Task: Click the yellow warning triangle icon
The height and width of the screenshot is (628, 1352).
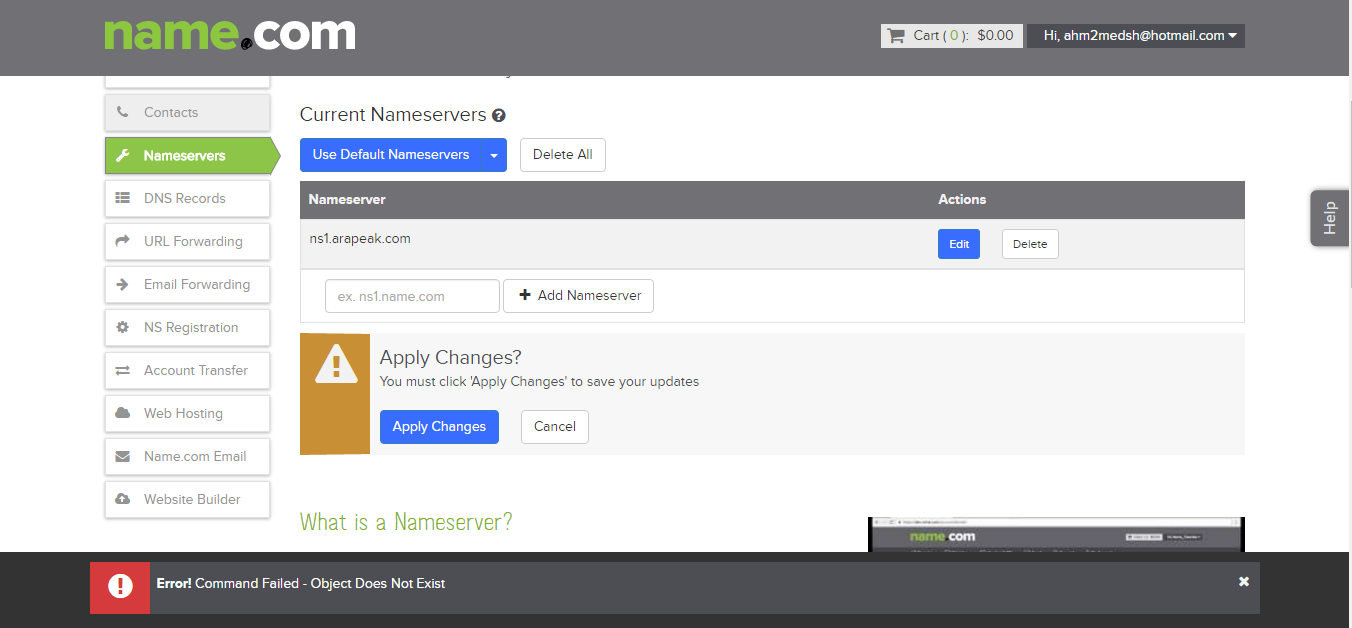Action: 336,364
